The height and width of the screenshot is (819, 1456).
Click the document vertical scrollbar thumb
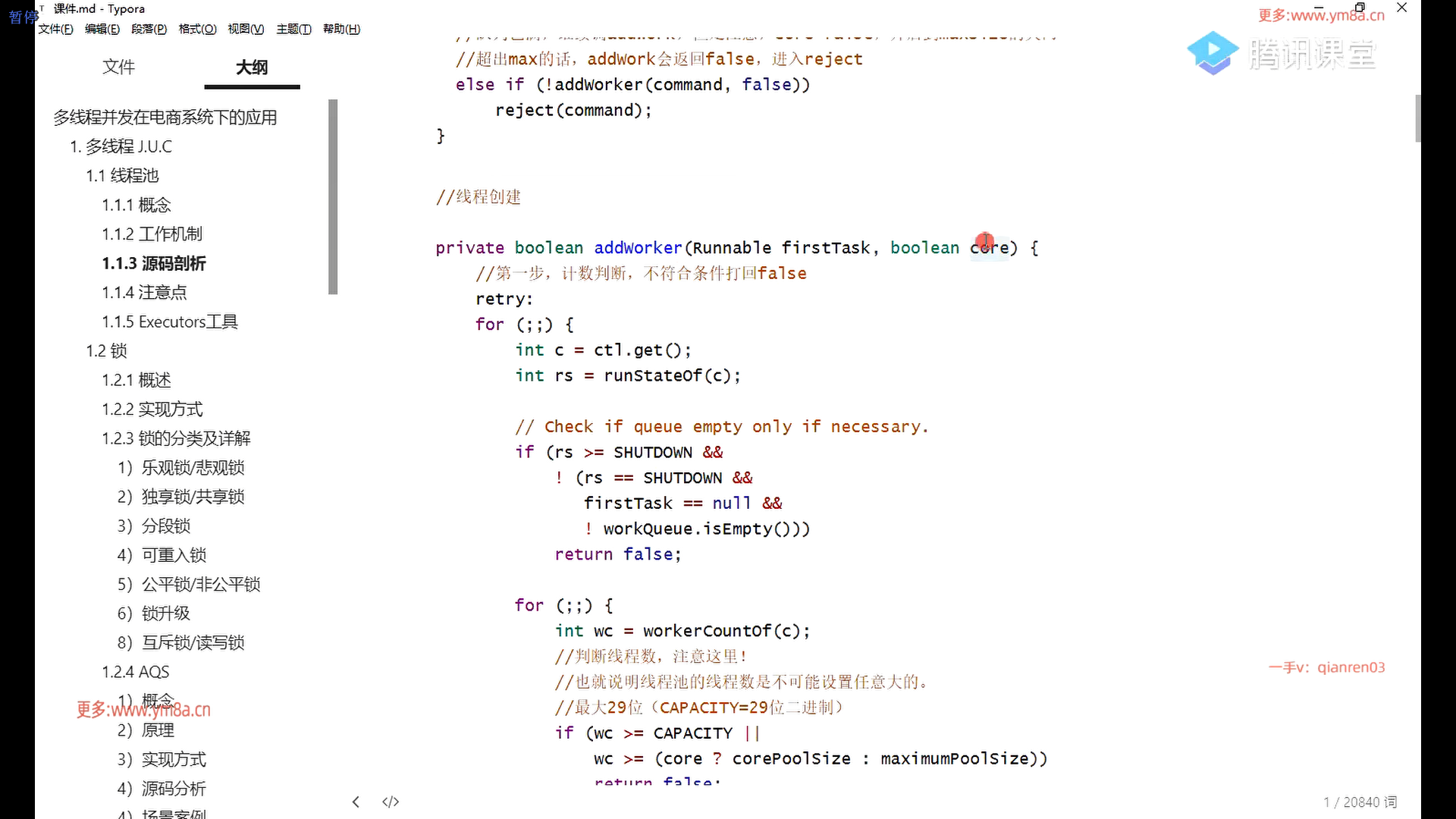(1417, 118)
